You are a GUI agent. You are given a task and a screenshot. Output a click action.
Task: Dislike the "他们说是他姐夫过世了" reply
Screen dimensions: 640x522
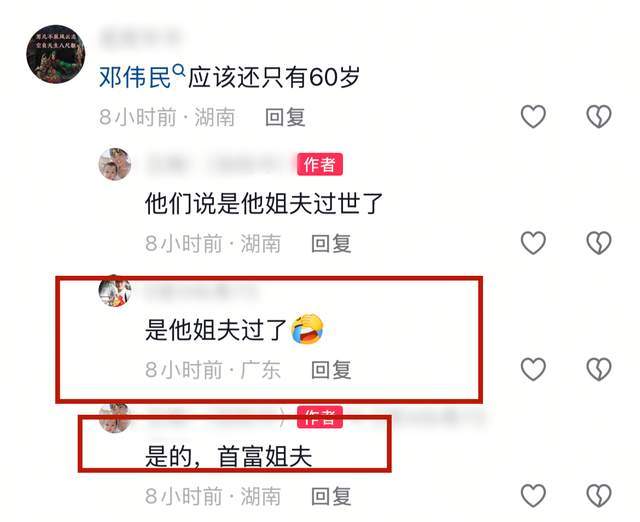click(x=599, y=243)
